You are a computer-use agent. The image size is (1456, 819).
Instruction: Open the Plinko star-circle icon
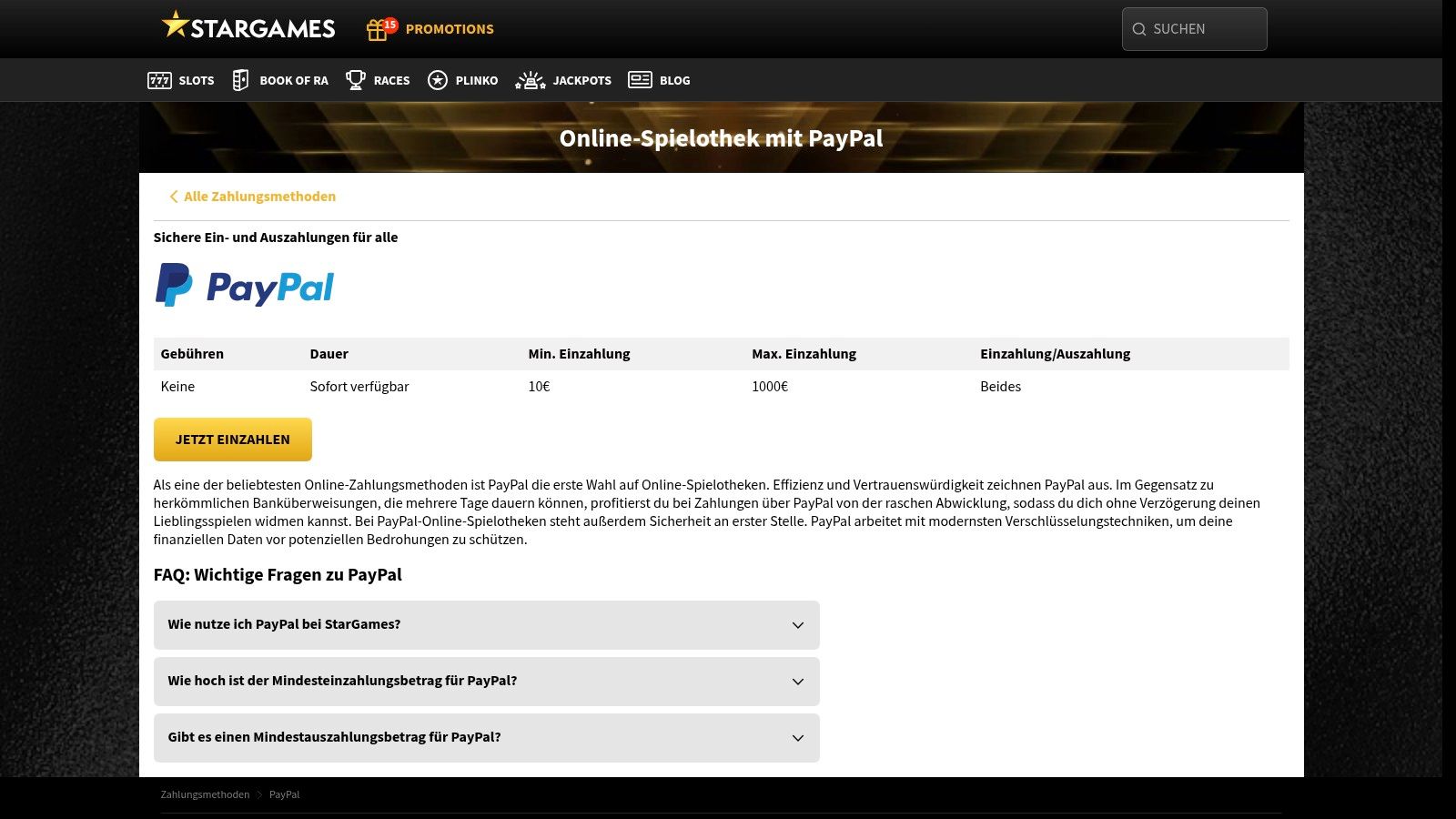(x=438, y=80)
